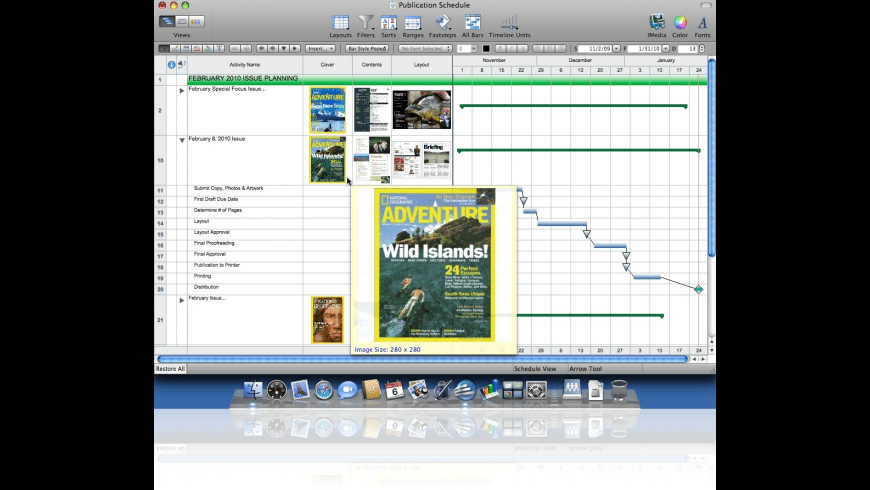Click the Activity Name column header
The image size is (870, 490).
[245, 65]
